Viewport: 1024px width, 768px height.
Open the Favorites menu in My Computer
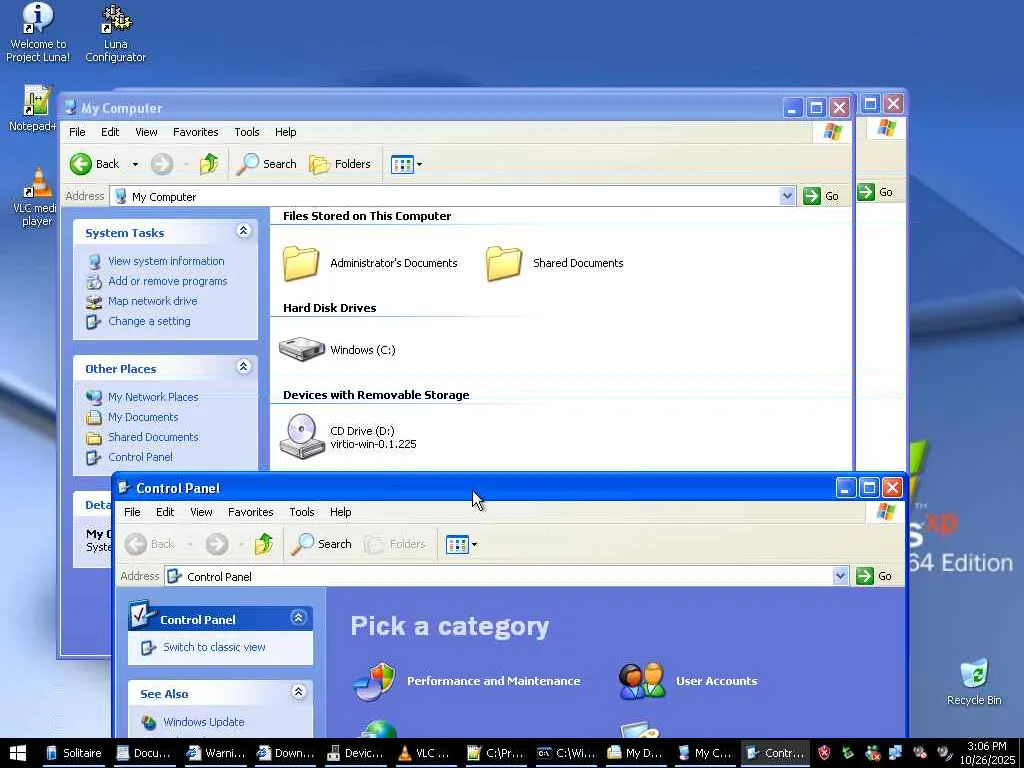pyautogui.click(x=195, y=132)
